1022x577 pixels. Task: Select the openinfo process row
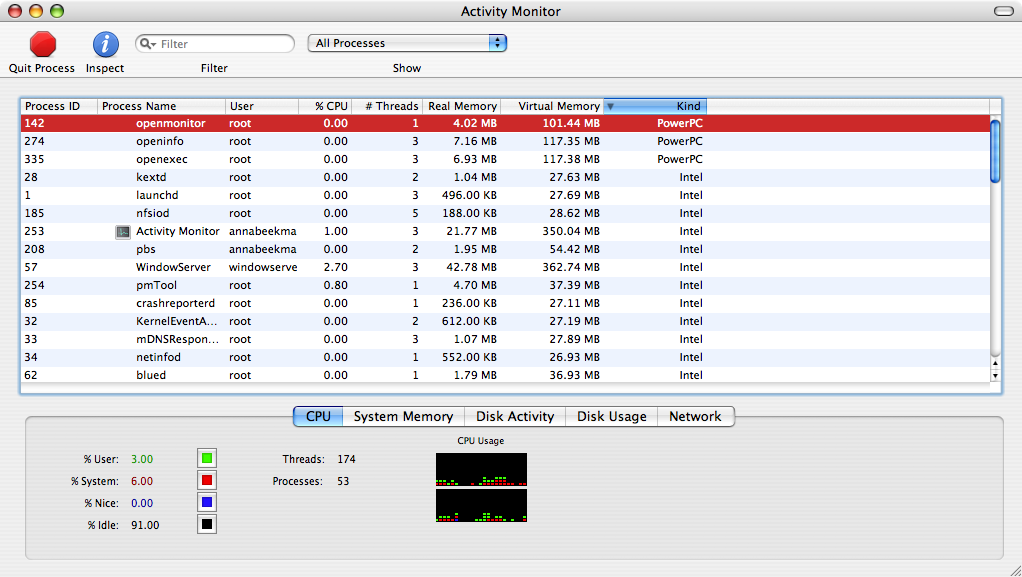pyautogui.click(x=505, y=141)
